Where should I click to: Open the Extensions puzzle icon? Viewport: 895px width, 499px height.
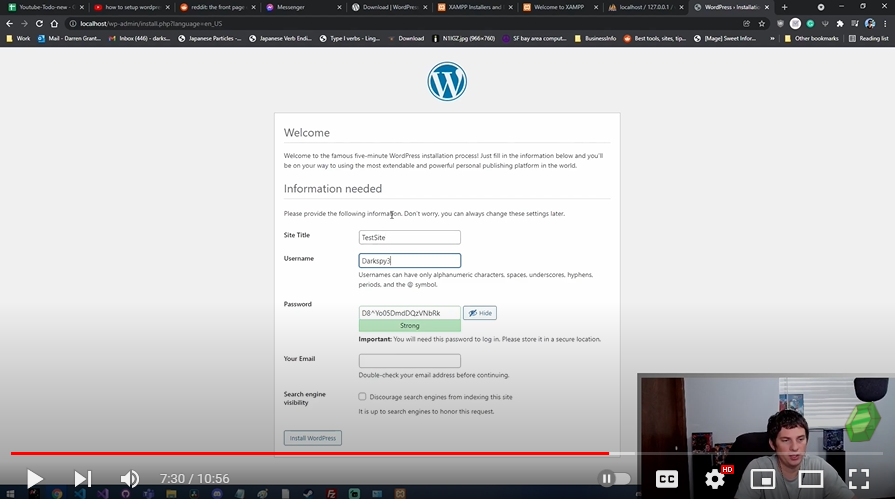[x=840, y=23]
